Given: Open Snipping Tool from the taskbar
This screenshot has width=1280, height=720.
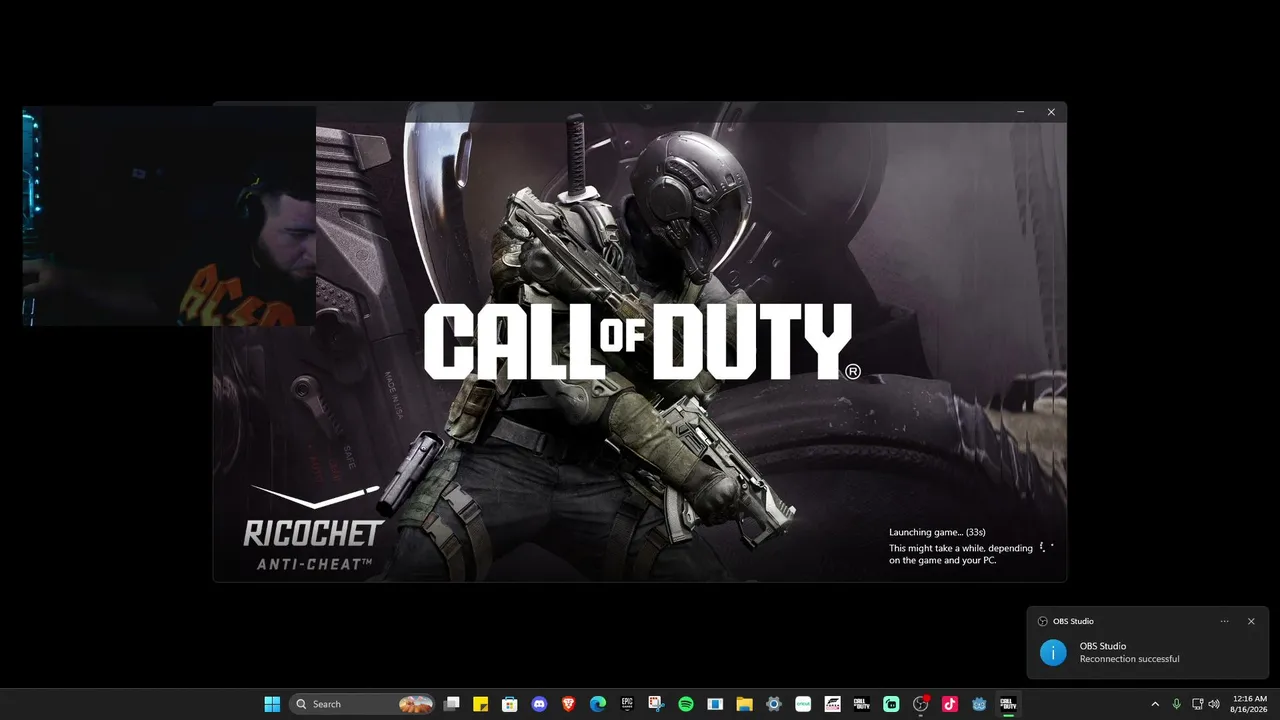Looking at the screenshot, I should pyautogui.click(x=656, y=704).
